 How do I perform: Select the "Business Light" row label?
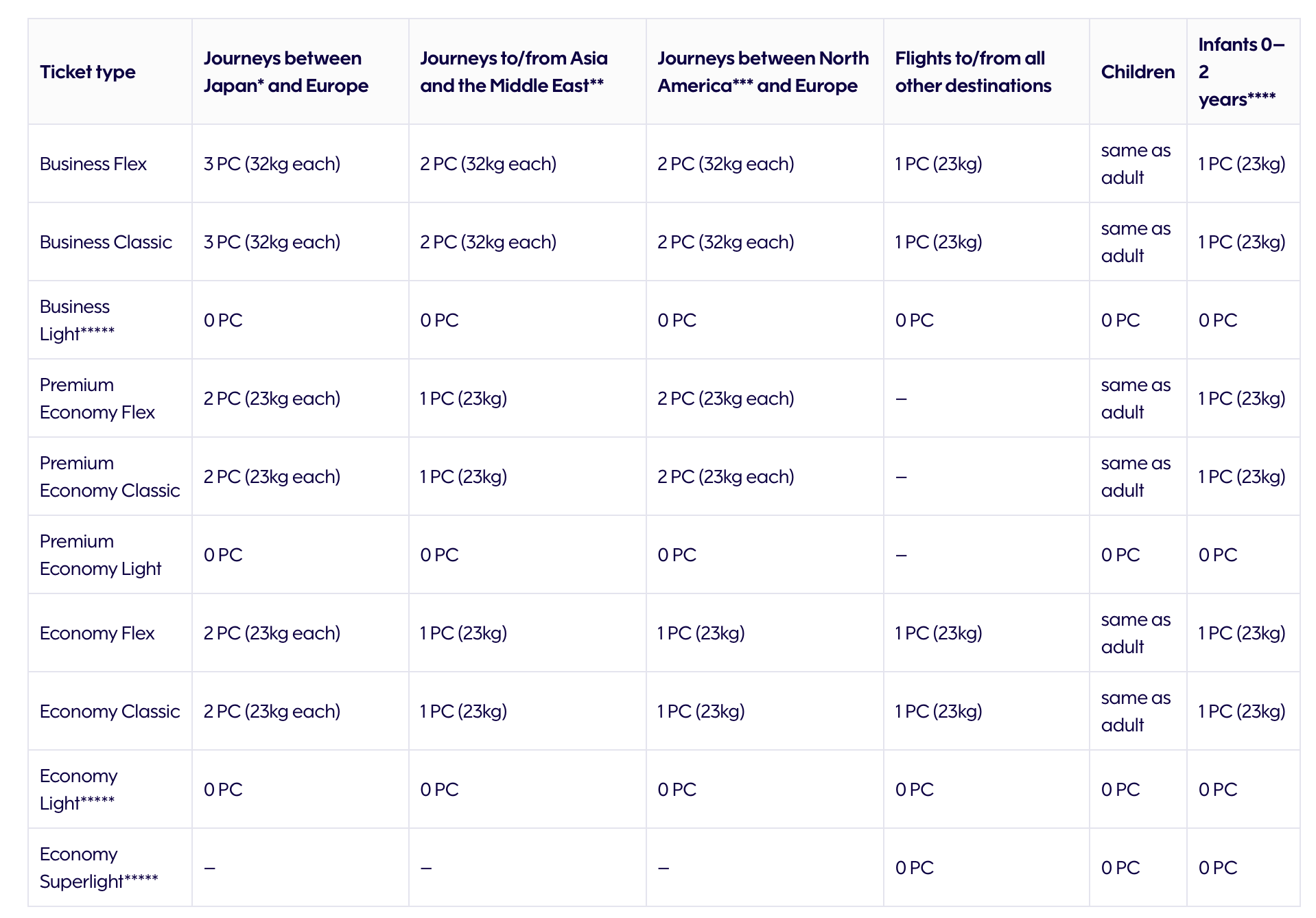coord(77,320)
